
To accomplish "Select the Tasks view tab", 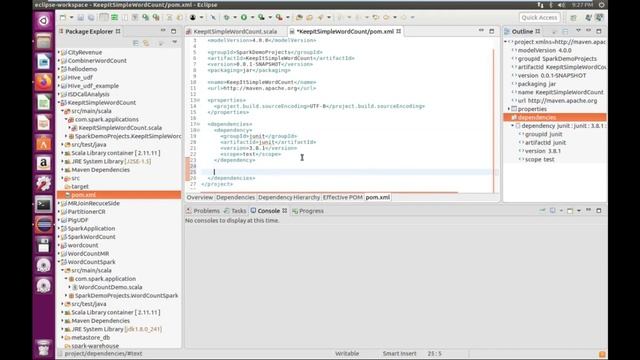I will pyautogui.click(x=235, y=211).
